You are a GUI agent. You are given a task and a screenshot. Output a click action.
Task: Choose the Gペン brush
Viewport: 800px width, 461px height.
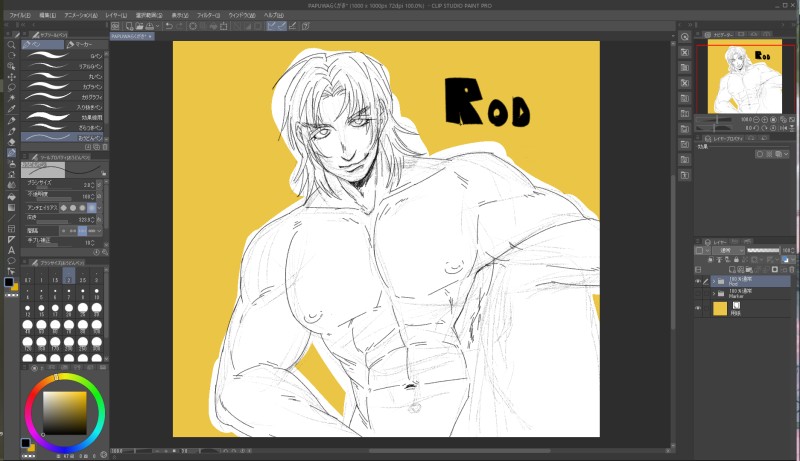click(64, 56)
